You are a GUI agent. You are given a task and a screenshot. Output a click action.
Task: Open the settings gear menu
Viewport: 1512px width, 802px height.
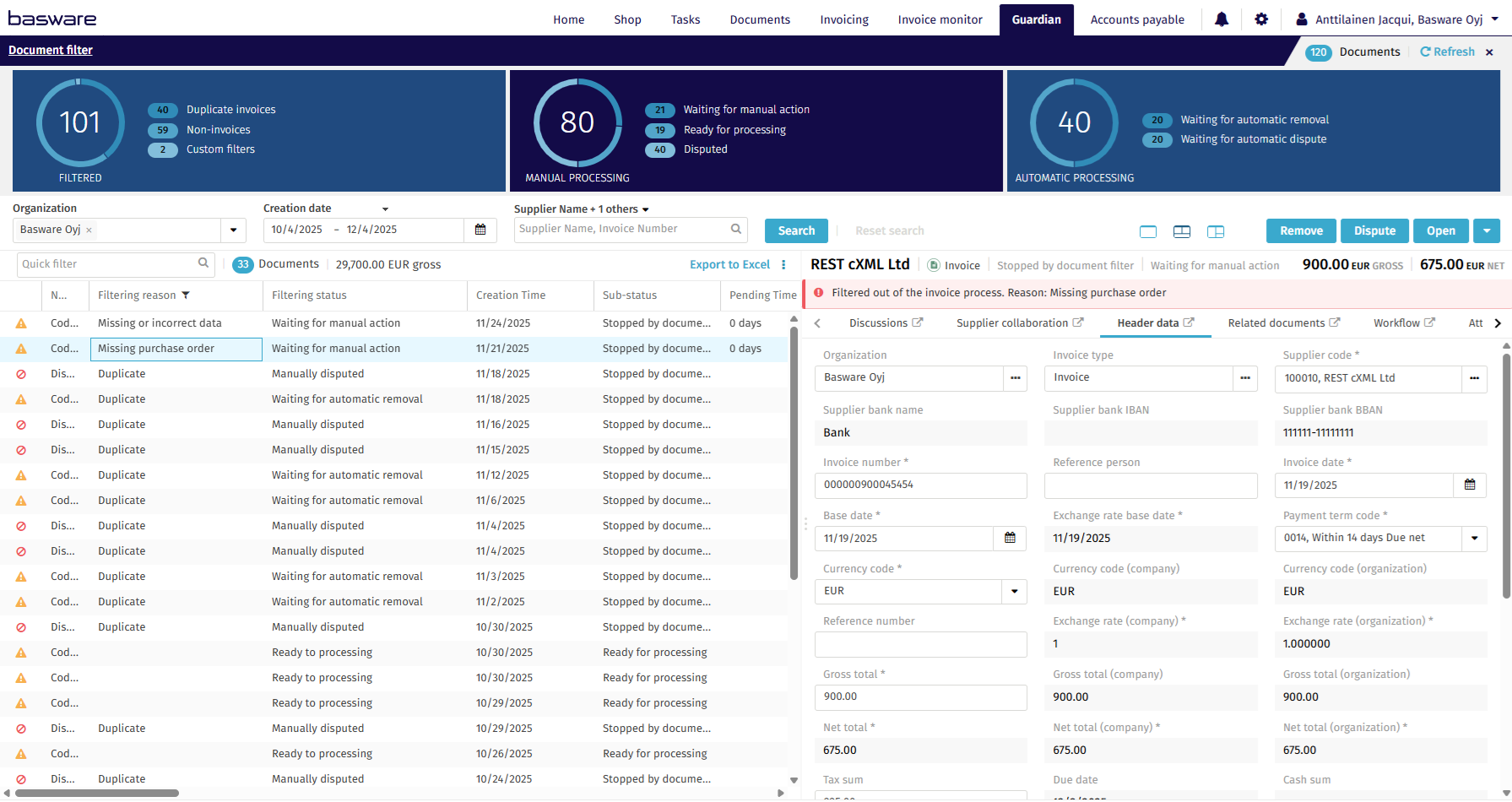click(1261, 19)
